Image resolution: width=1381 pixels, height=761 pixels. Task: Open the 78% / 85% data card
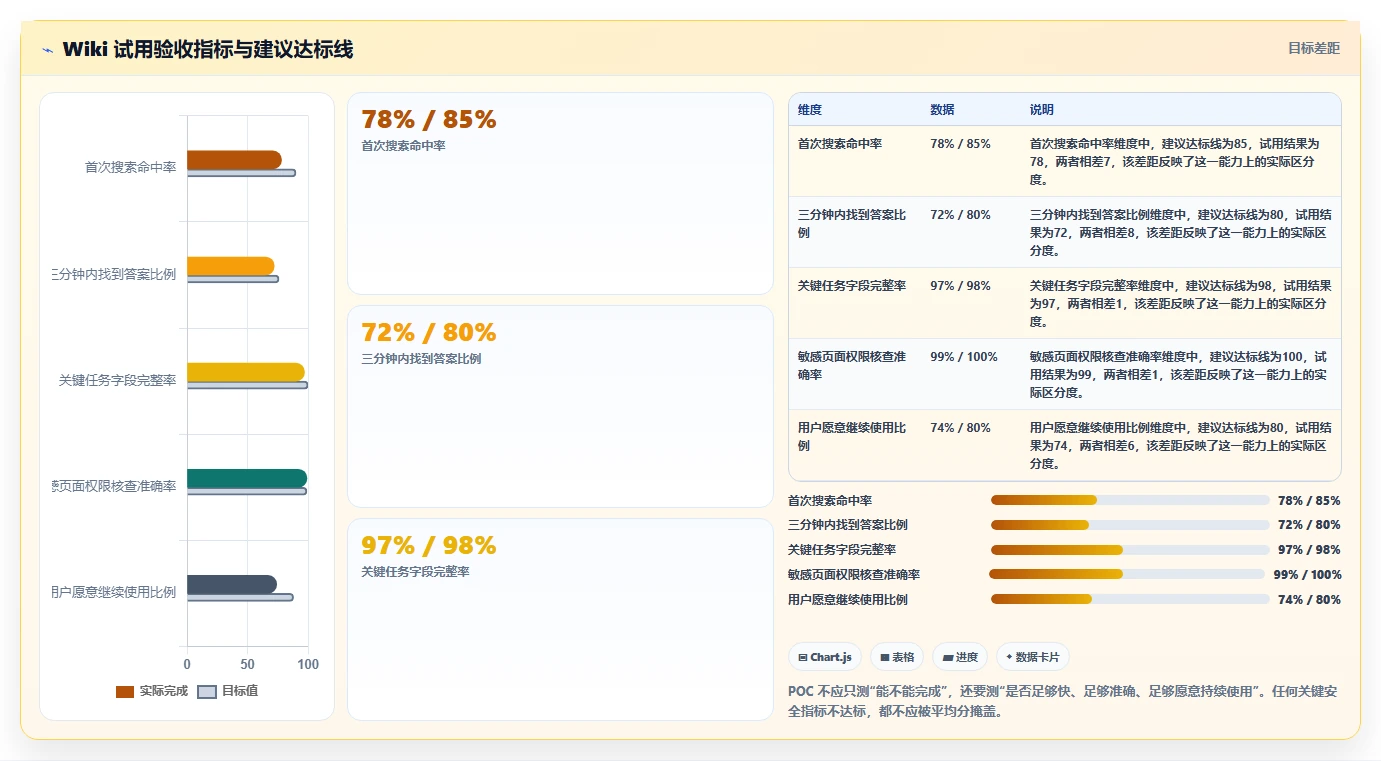[560, 194]
